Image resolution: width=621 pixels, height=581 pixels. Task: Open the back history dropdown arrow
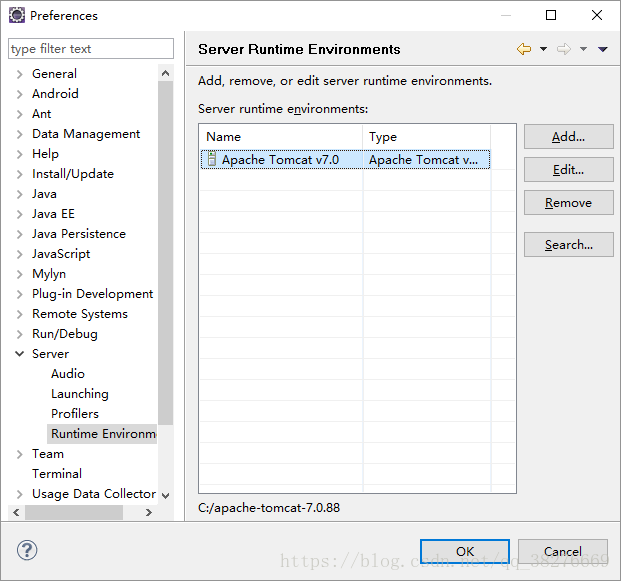[543, 49]
